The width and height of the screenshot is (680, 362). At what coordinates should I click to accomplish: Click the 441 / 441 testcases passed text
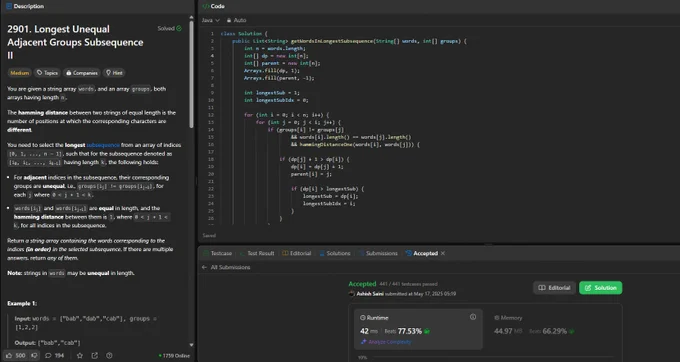click(408, 284)
